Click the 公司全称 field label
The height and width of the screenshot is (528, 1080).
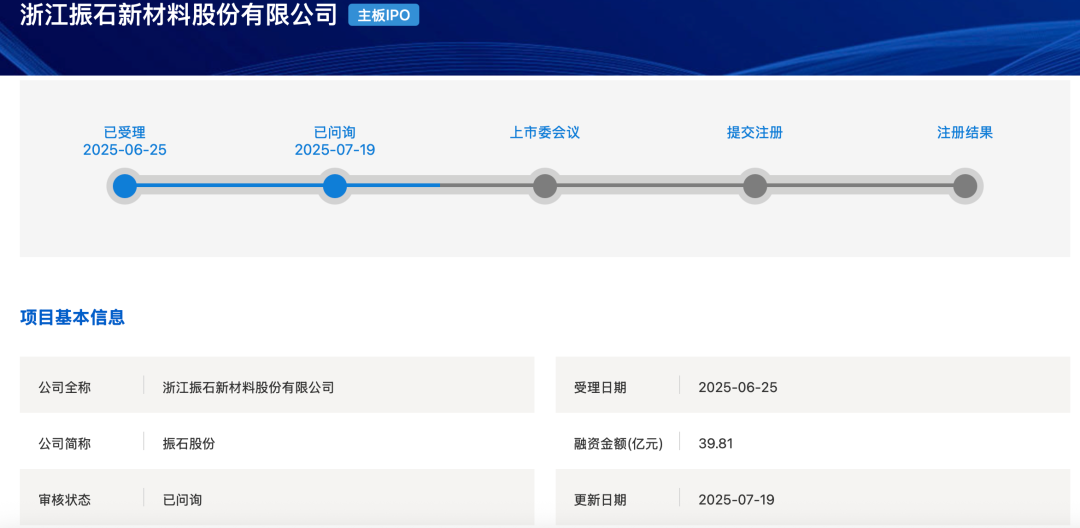tap(65, 388)
